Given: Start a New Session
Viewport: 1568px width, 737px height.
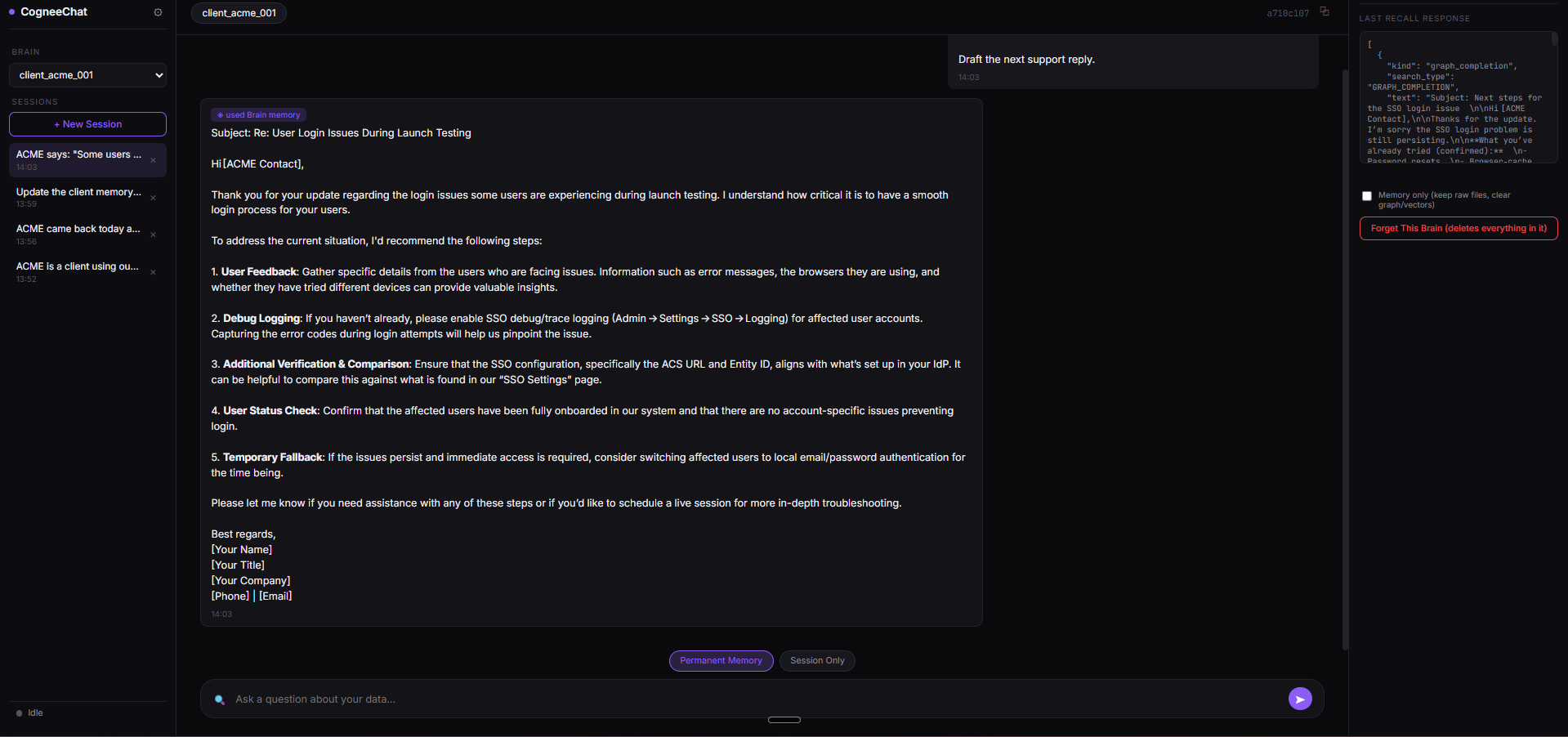Looking at the screenshot, I should [x=87, y=124].
